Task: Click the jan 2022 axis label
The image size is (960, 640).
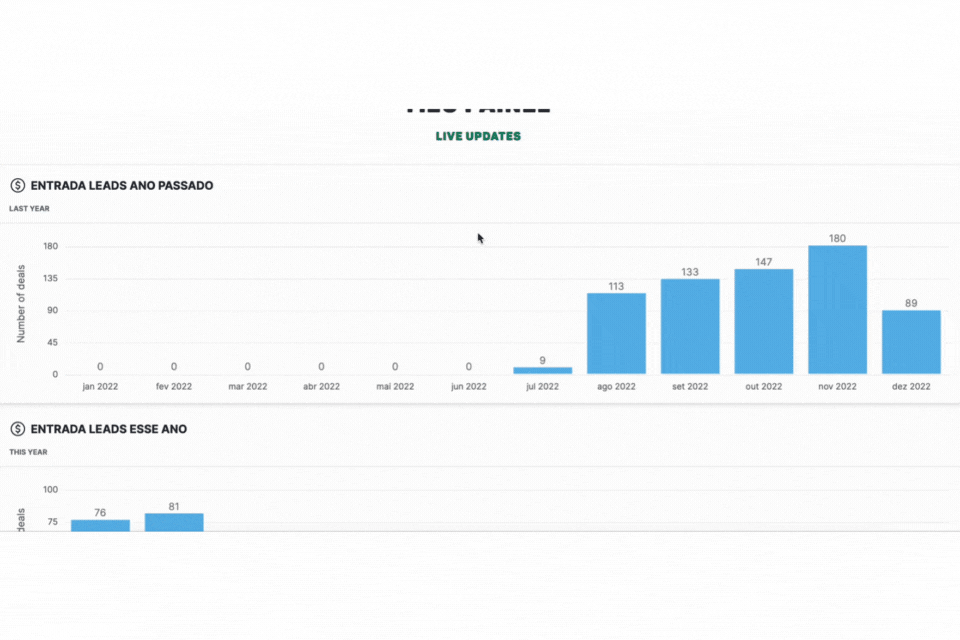Action: point(100,386)
